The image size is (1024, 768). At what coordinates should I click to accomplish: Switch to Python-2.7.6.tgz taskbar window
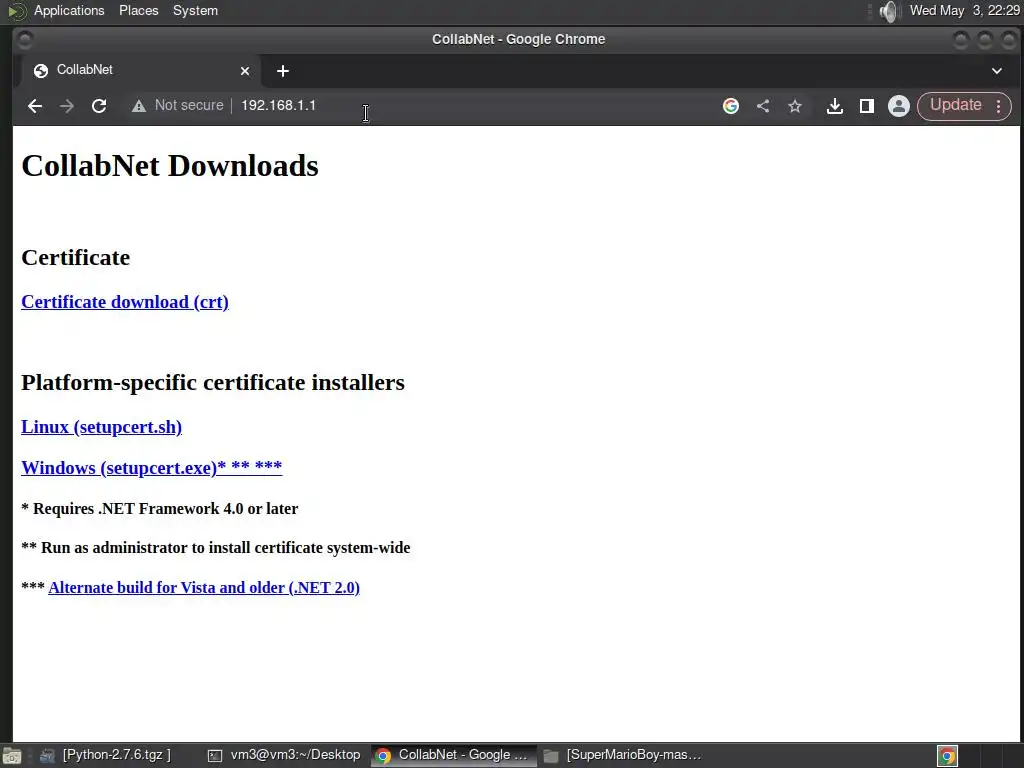coord(104,755)
